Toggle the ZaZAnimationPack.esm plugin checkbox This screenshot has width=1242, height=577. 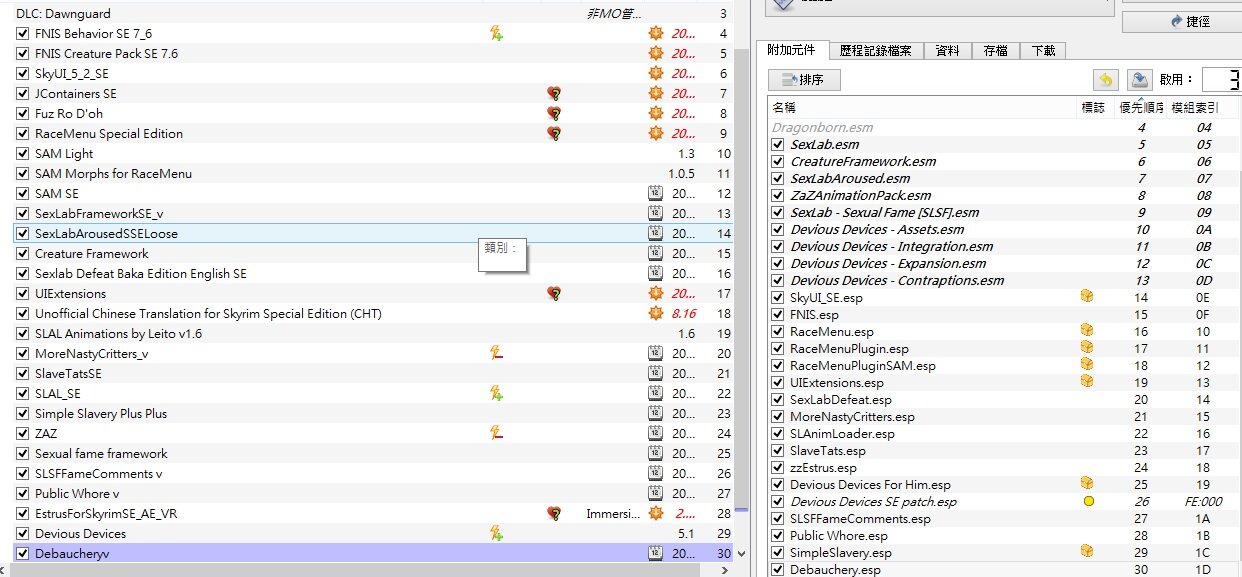tap(778, 195)
